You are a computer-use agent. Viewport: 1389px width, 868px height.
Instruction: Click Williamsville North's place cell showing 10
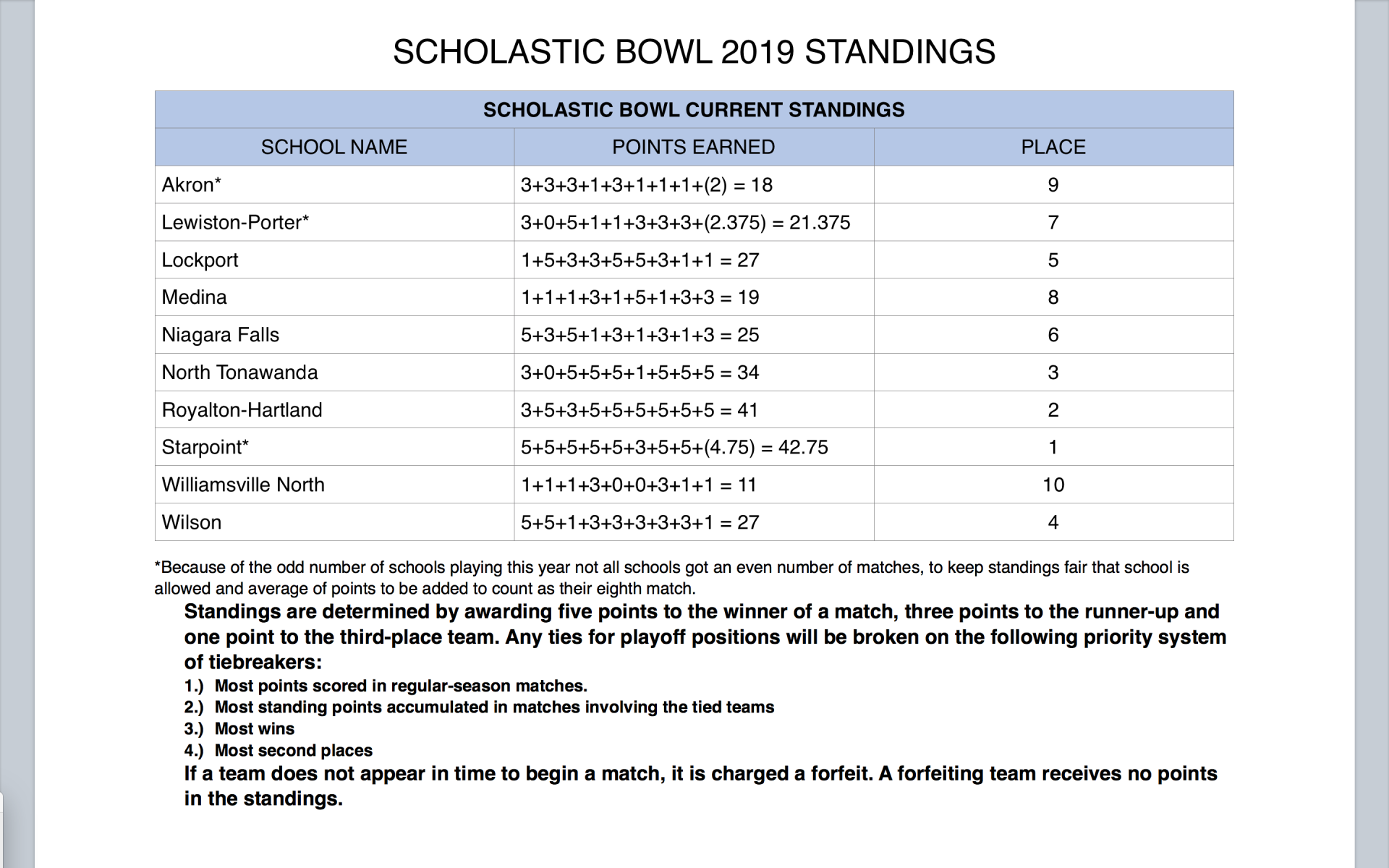[x=1053, y=485]
